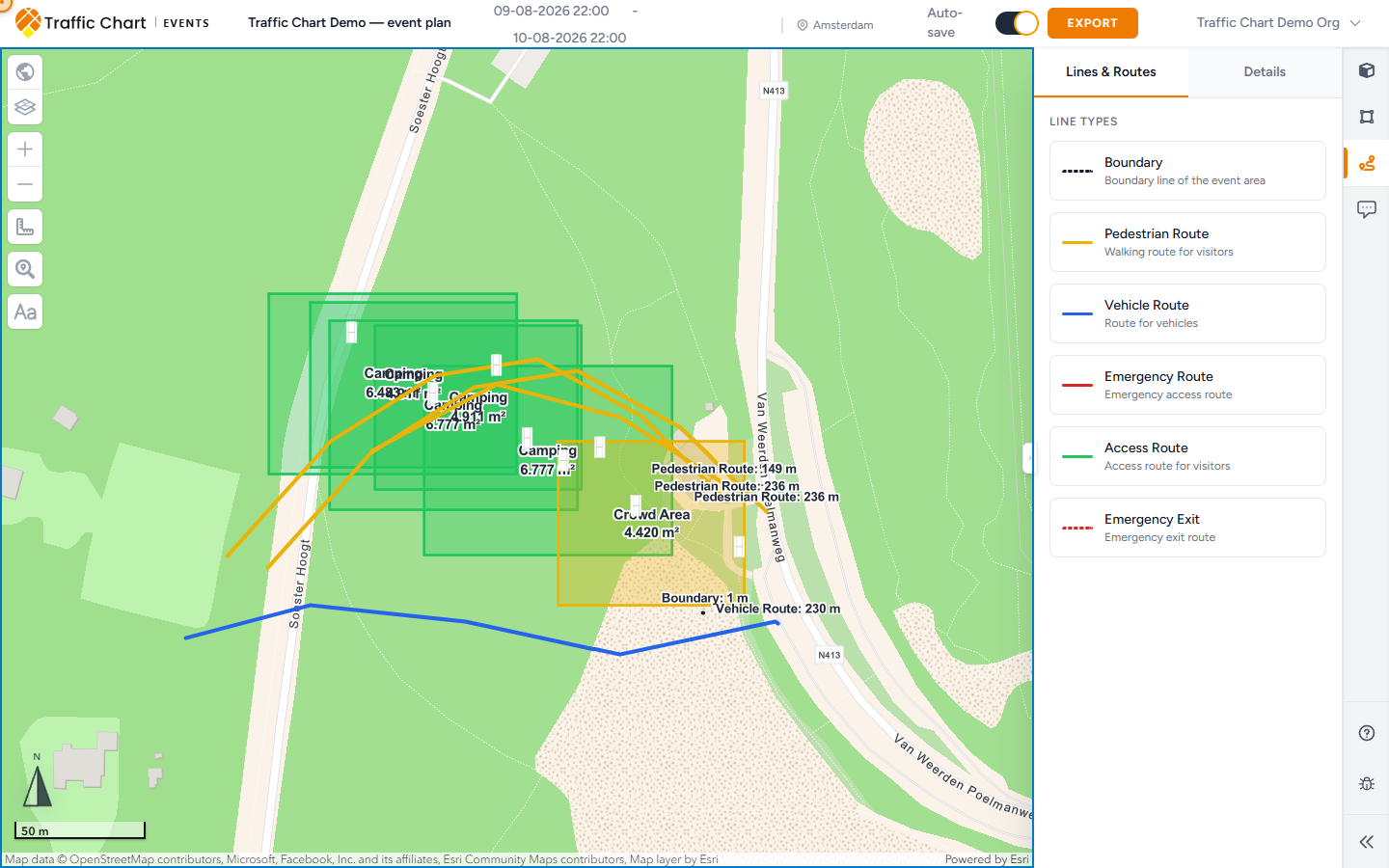
Task: Select the Vehicle Route line type
Action: (1187, 313)
